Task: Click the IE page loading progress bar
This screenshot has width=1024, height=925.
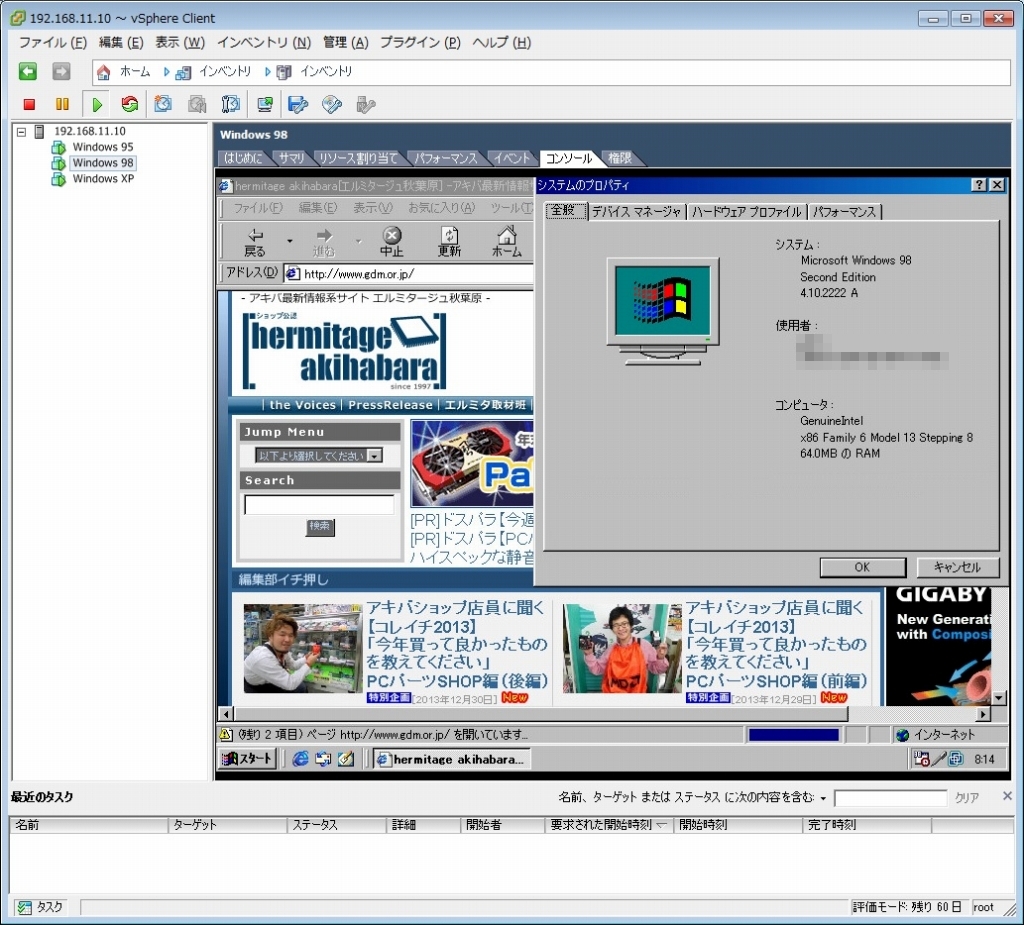Action: click(x=793, y=735)
